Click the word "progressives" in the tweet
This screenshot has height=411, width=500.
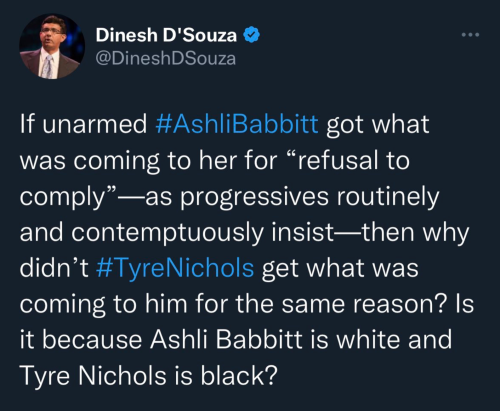click(255, 198)
